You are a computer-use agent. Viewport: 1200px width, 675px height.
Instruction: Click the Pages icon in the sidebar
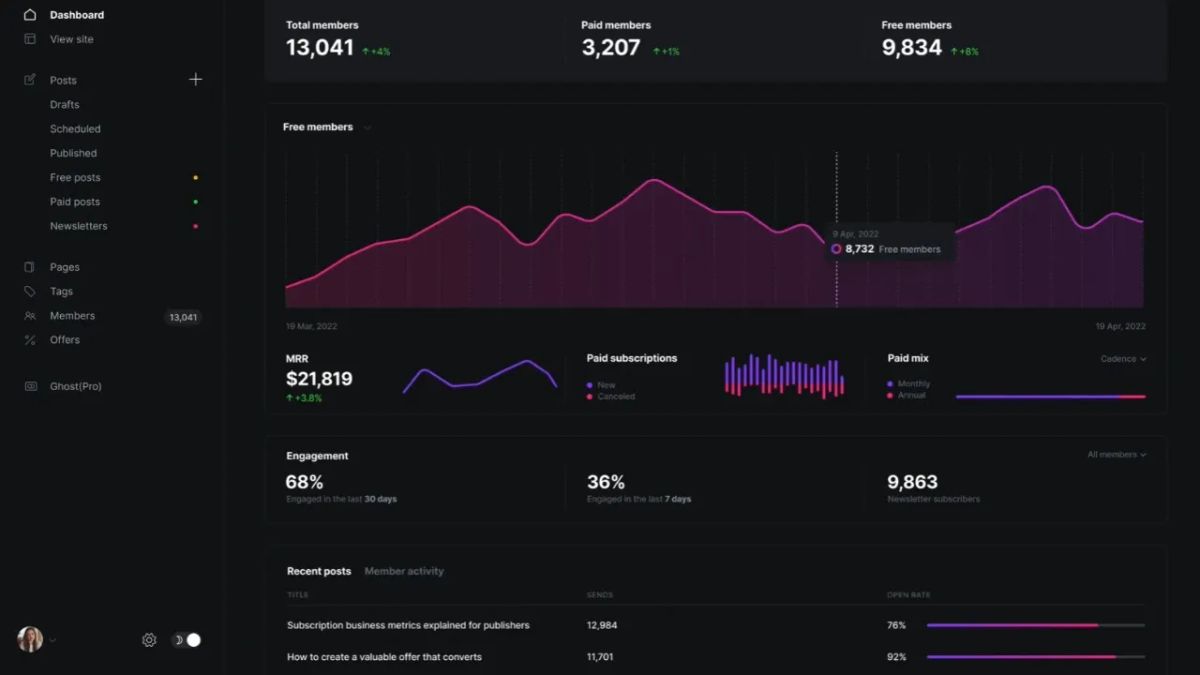pyautogui.click(x=31, y=266)
